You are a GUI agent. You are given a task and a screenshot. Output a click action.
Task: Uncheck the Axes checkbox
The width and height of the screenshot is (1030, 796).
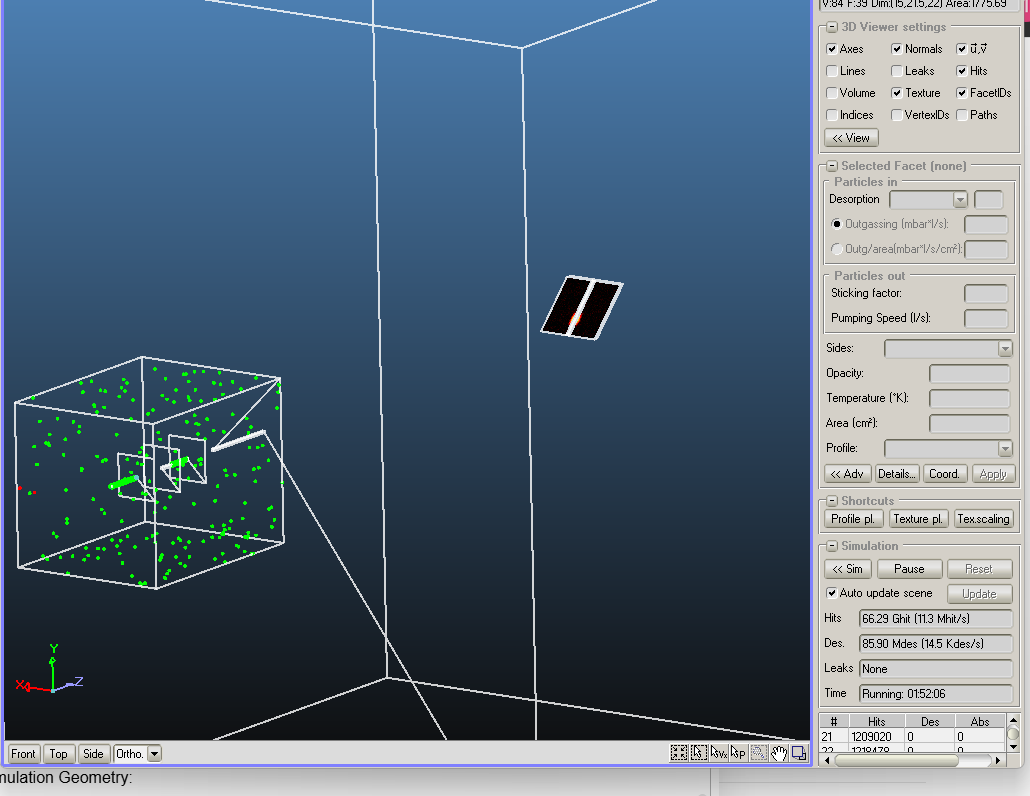click(832, 49)
